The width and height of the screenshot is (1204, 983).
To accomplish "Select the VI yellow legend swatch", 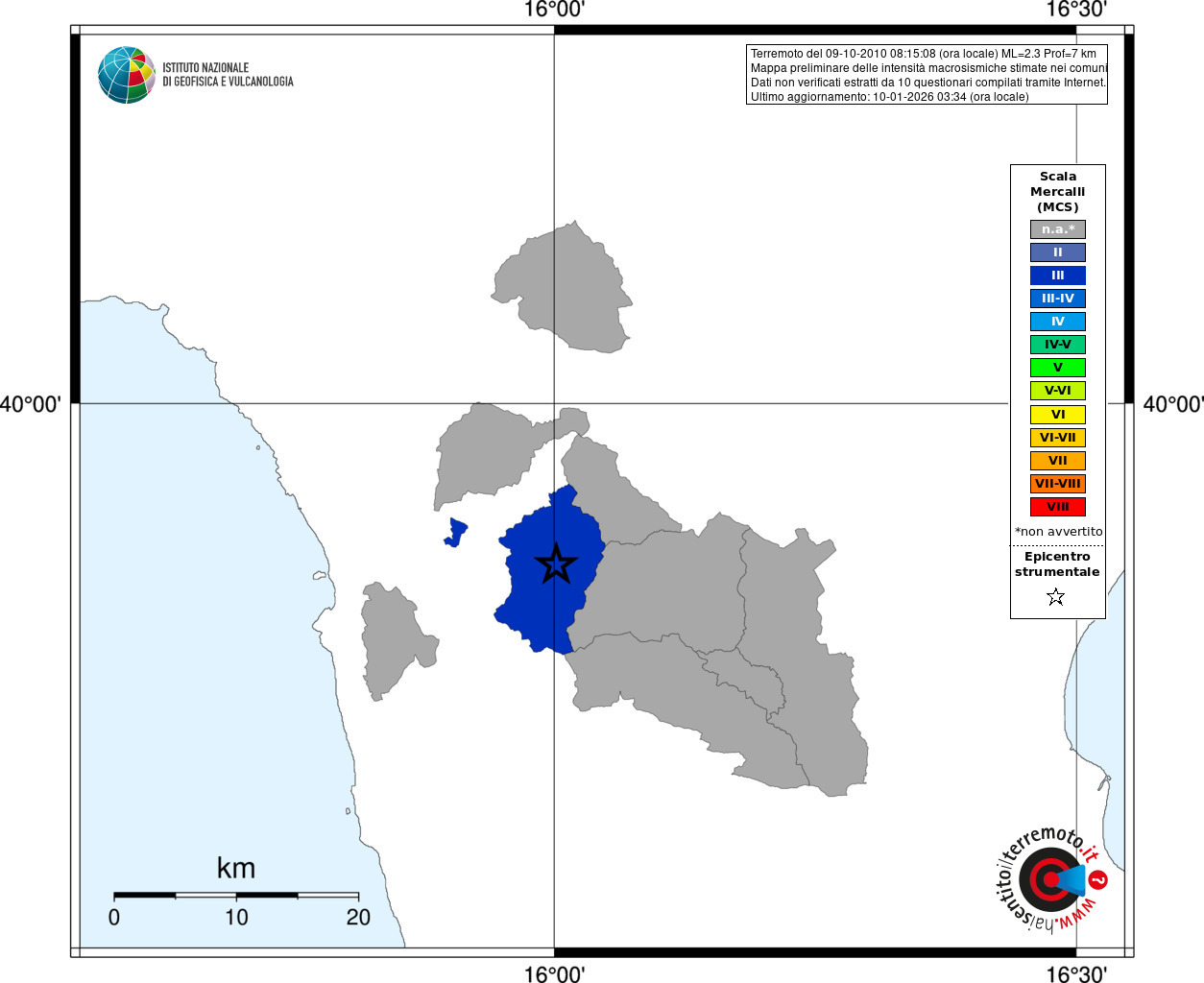I will click(x=1057, y=415).
